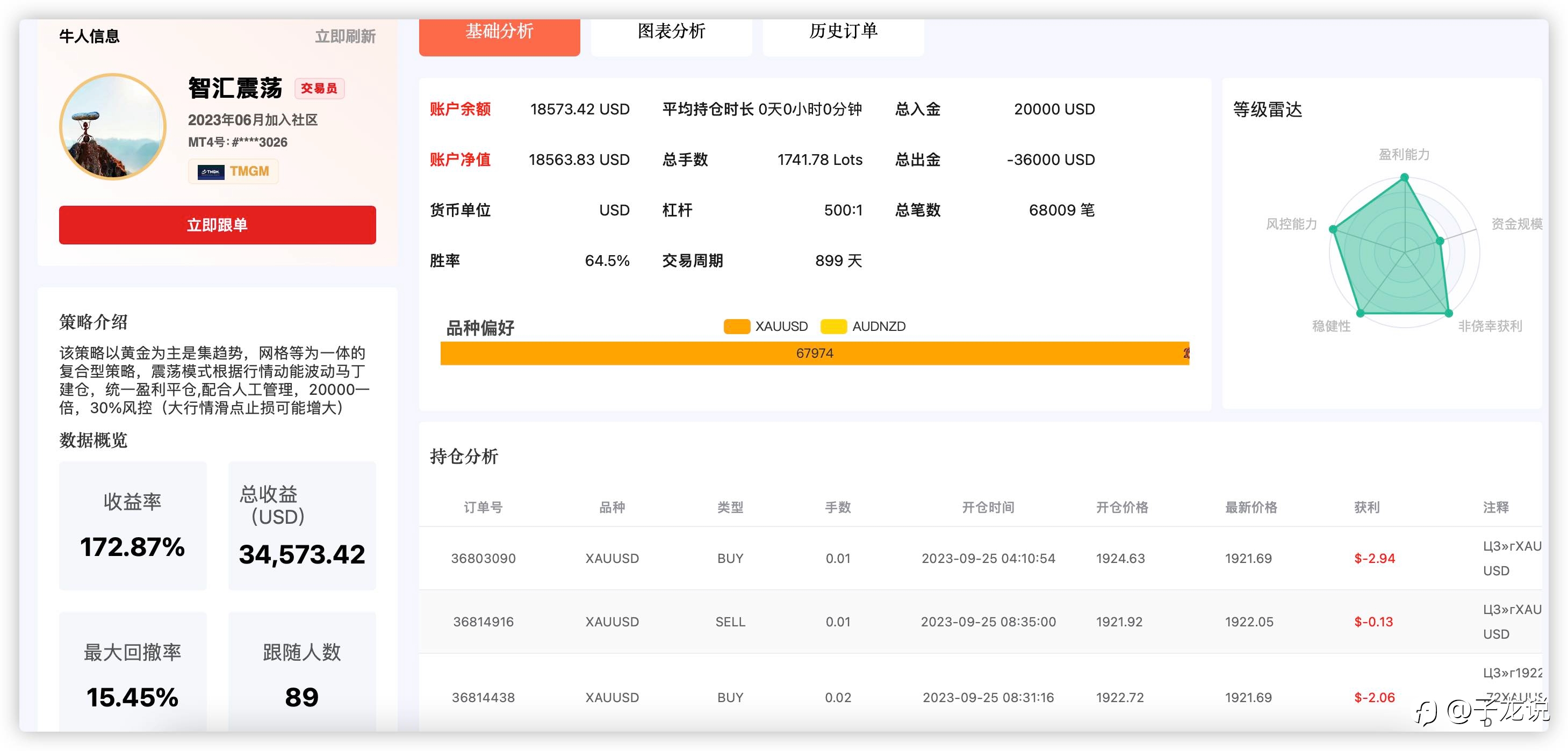Screen dimensions: 1568x751
Task: Click the 胜率 64.5% value
Action: point(607,261)
